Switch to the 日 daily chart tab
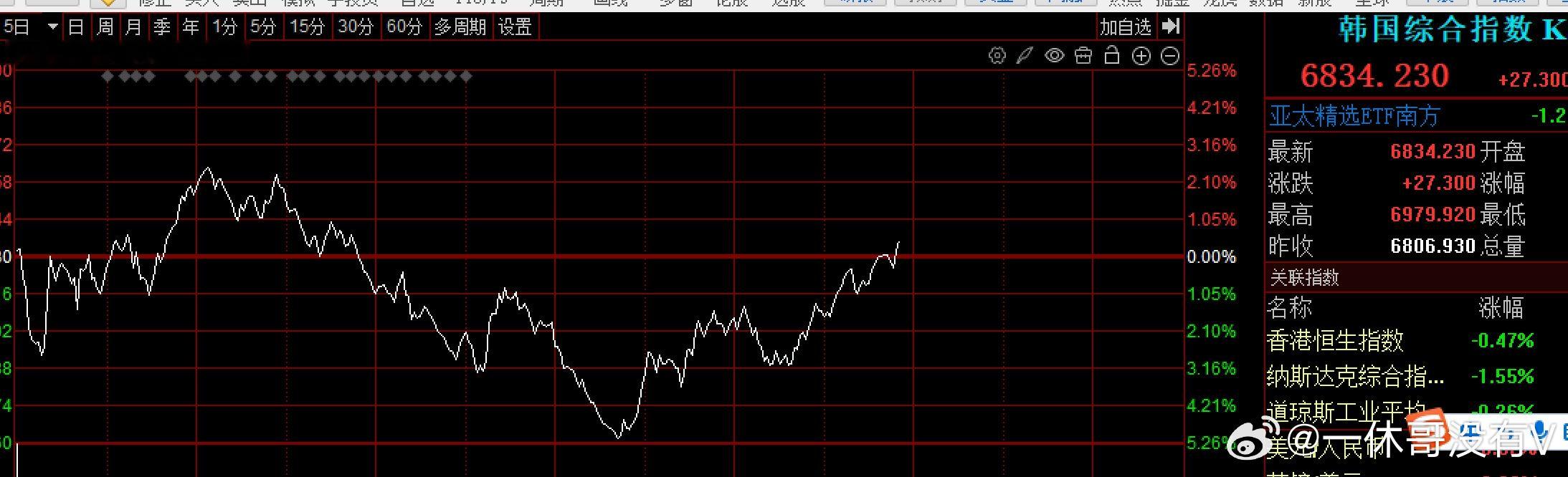 point(76,27)
